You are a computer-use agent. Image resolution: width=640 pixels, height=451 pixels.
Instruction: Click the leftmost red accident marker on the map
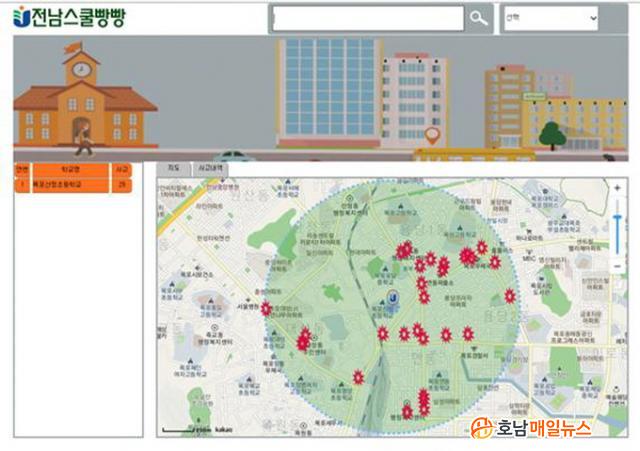point(266,309)
